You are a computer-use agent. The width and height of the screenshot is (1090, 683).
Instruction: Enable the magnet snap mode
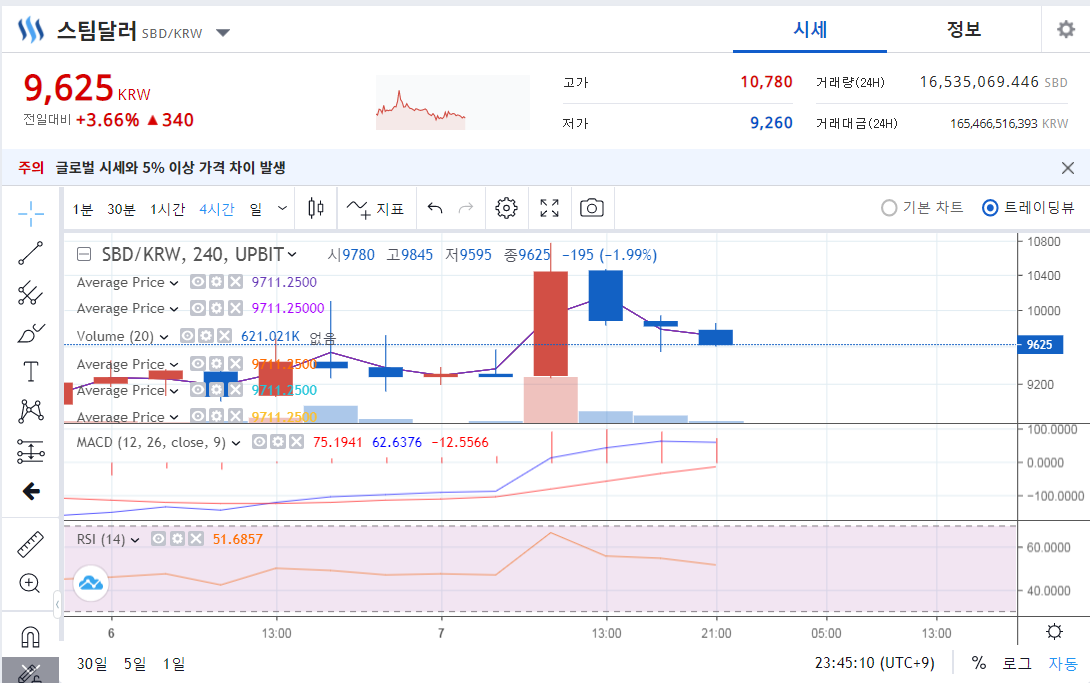pos(31,636)
